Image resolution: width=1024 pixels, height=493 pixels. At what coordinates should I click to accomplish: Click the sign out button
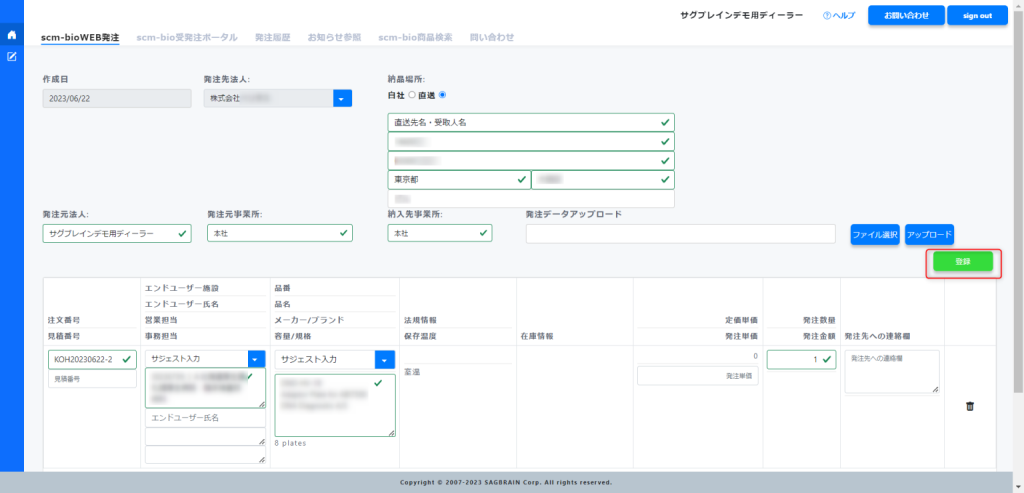point(977,16)
